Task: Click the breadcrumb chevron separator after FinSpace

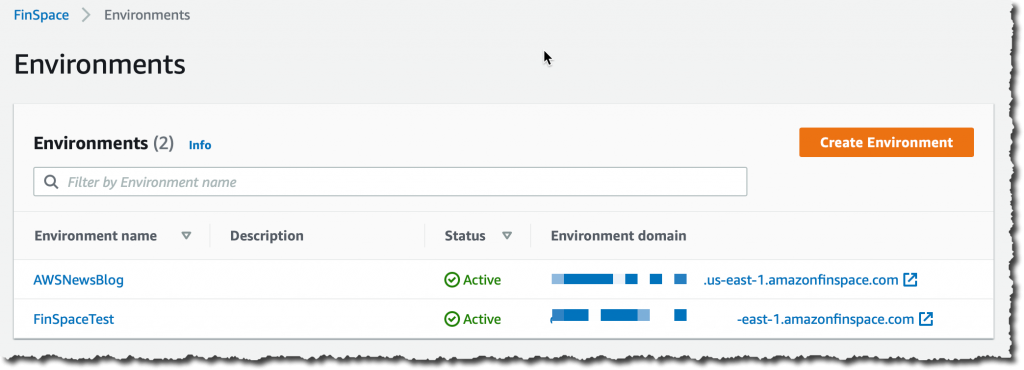Action: point(86,15)
